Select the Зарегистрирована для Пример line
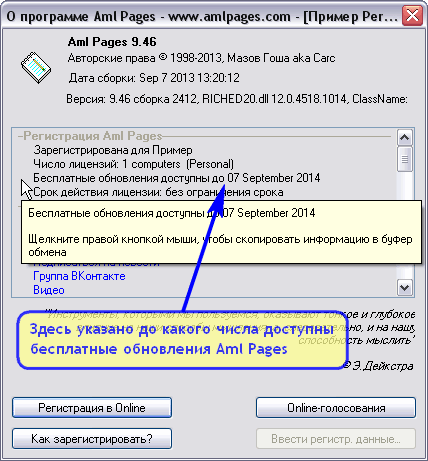The width and height of the screenshot is (428, 461). tap(113, 150)
